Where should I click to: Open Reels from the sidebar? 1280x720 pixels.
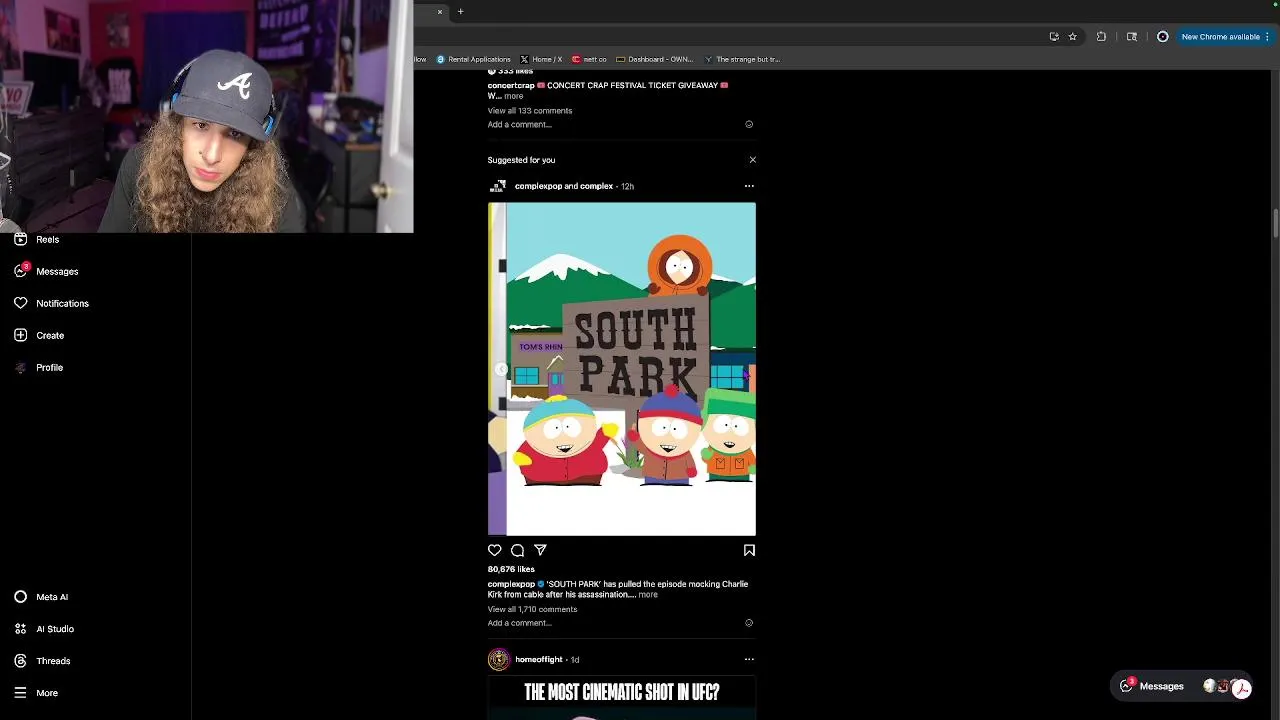38,239
